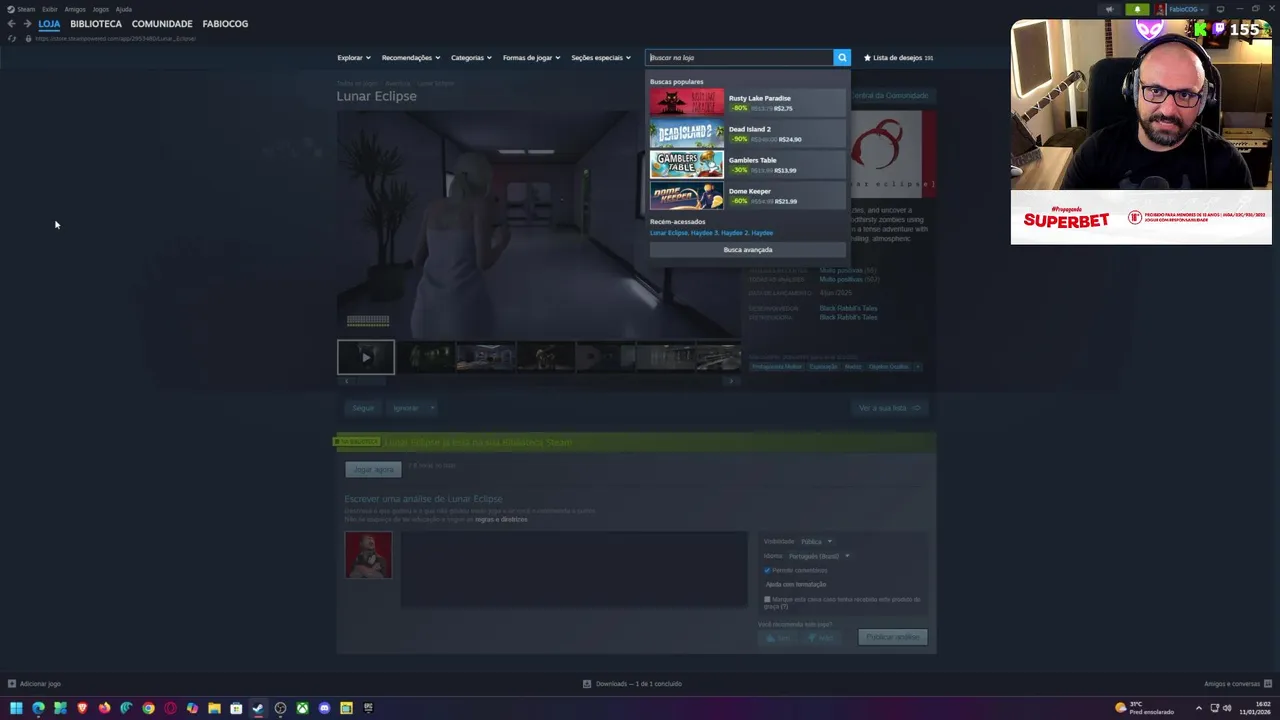Open the Central da Comunidade button

890,96
